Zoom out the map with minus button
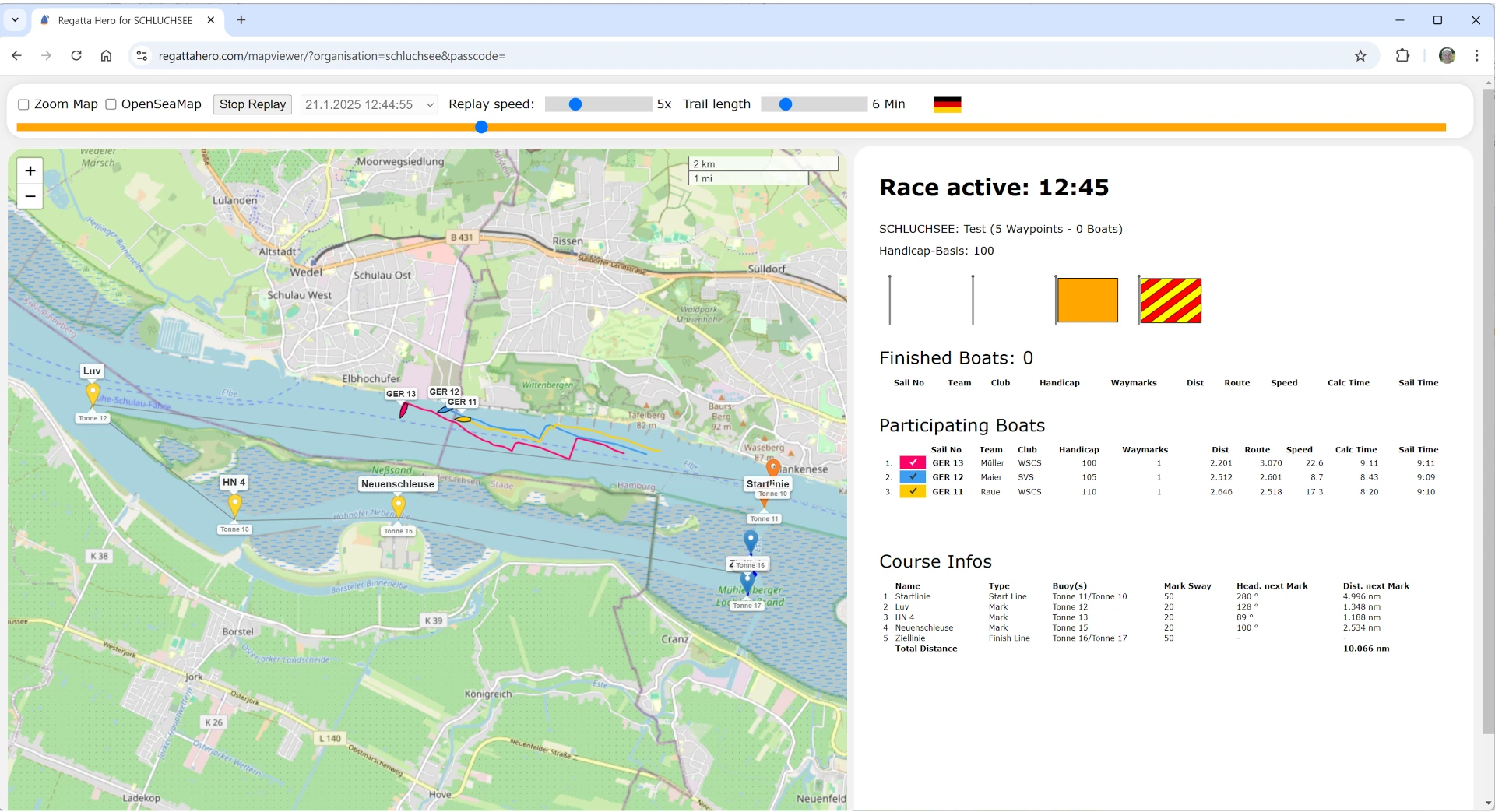Screen dimensions: 1495x812 (x=30, y=197)
